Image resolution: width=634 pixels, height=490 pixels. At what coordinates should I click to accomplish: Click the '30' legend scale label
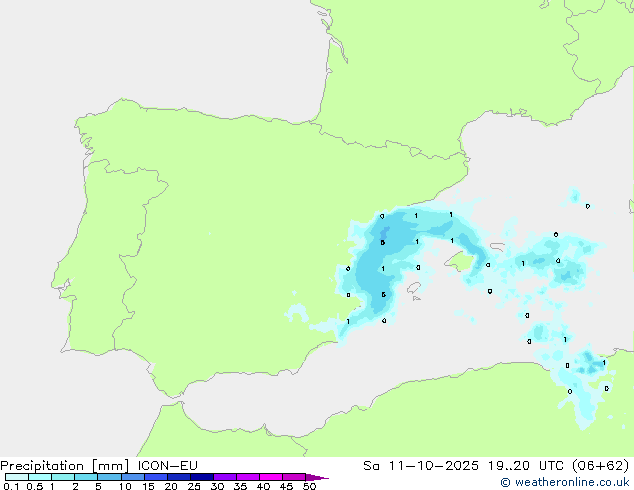(217, 486)
